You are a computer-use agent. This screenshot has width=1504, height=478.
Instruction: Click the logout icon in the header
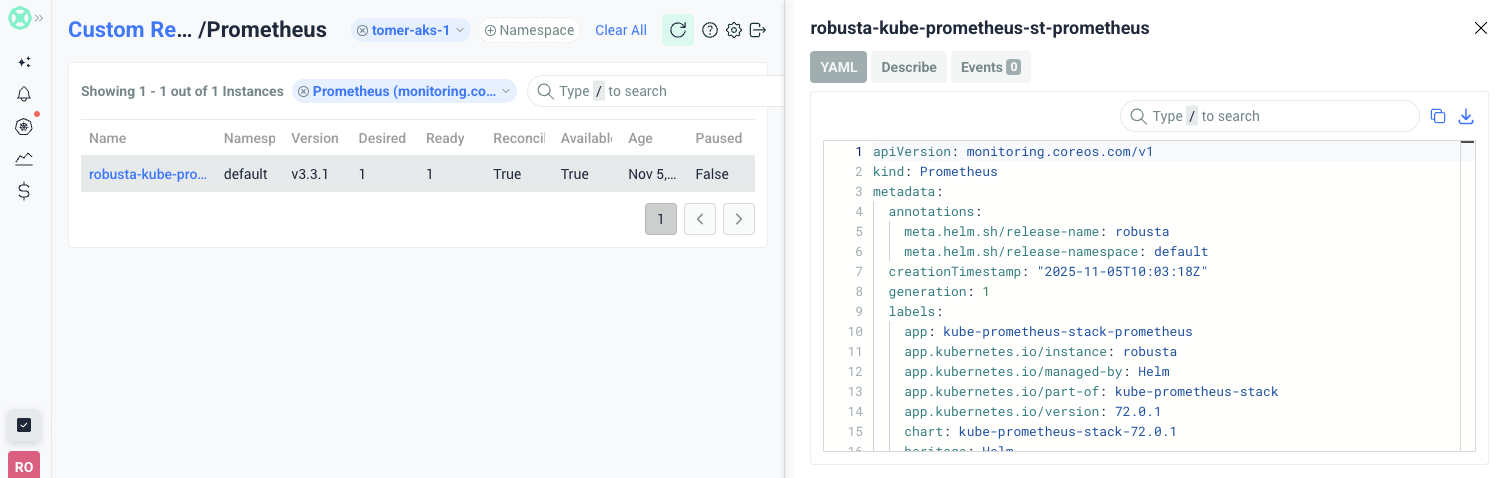758,30
